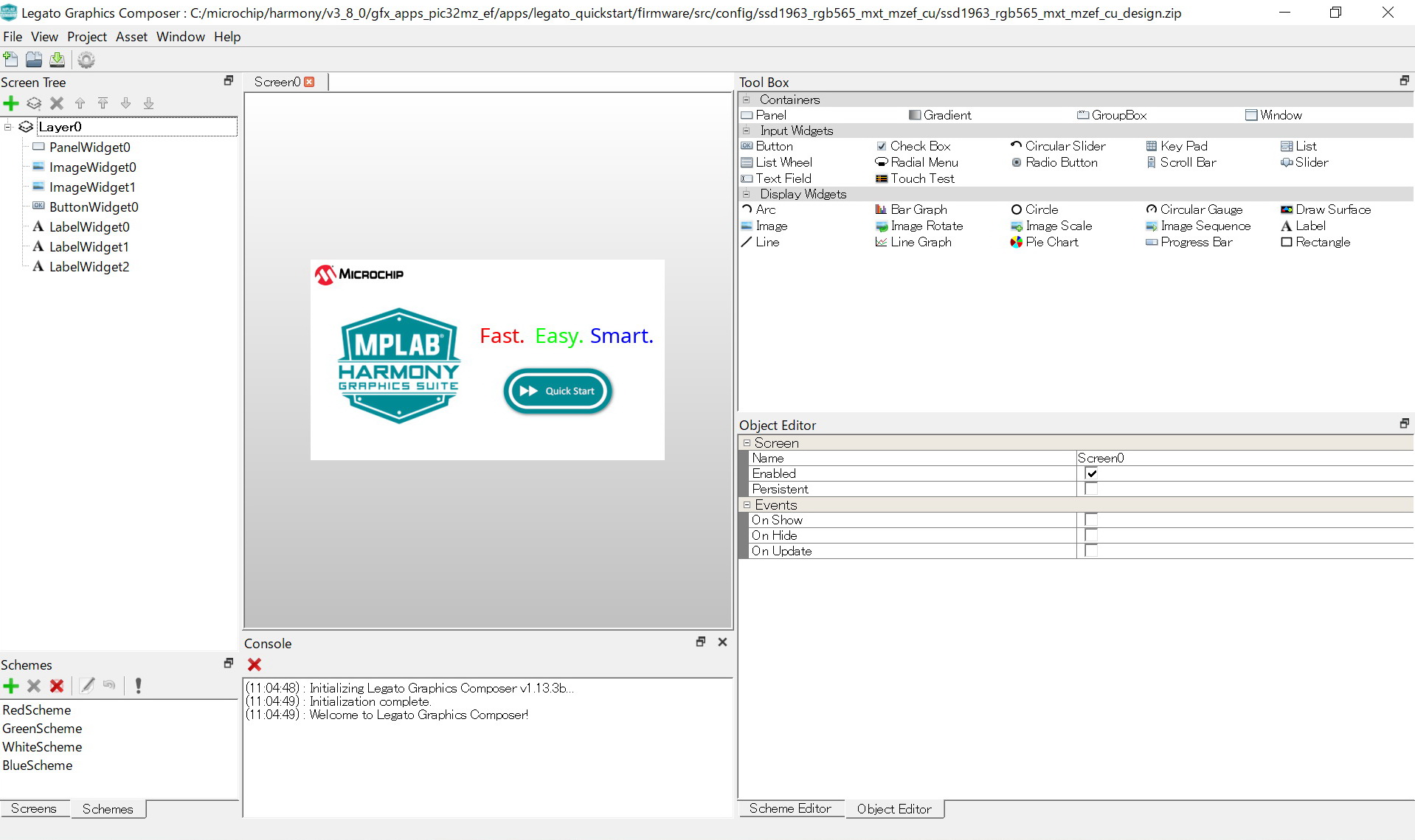Move item up one level in Screen Tree
1415x840 pixels.
[80, 103]
